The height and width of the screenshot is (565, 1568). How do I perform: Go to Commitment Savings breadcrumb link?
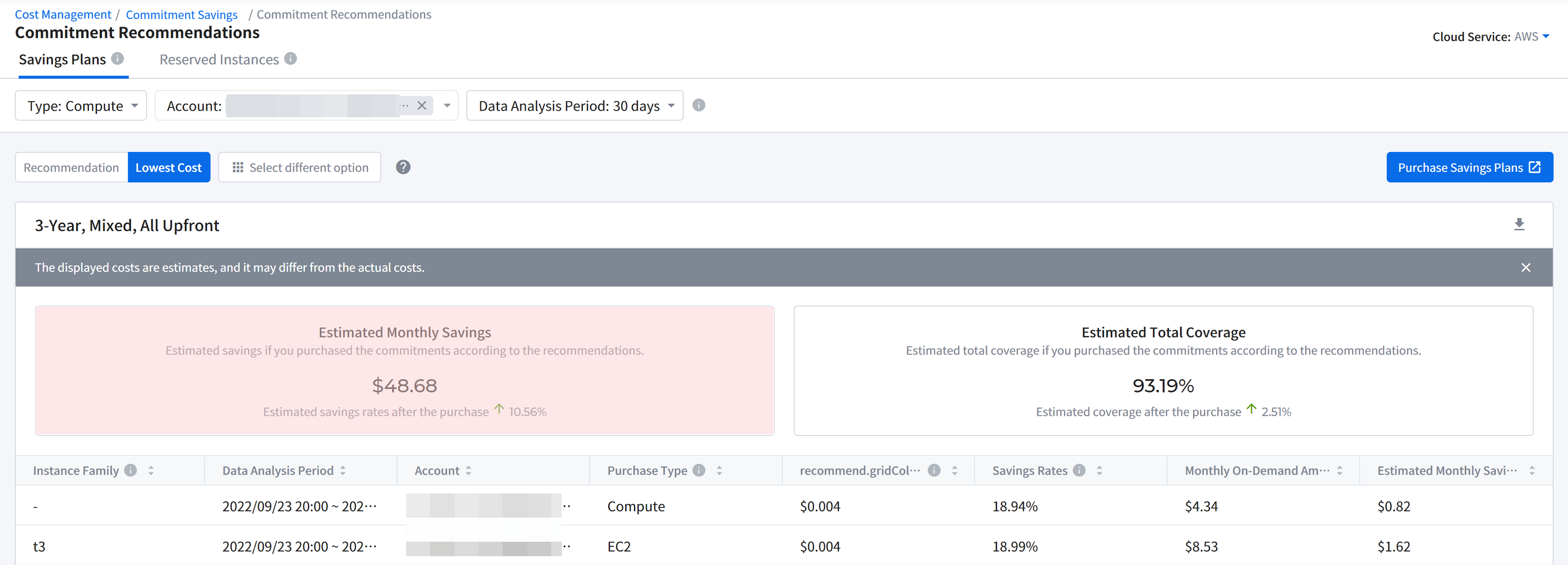(182, 15)
